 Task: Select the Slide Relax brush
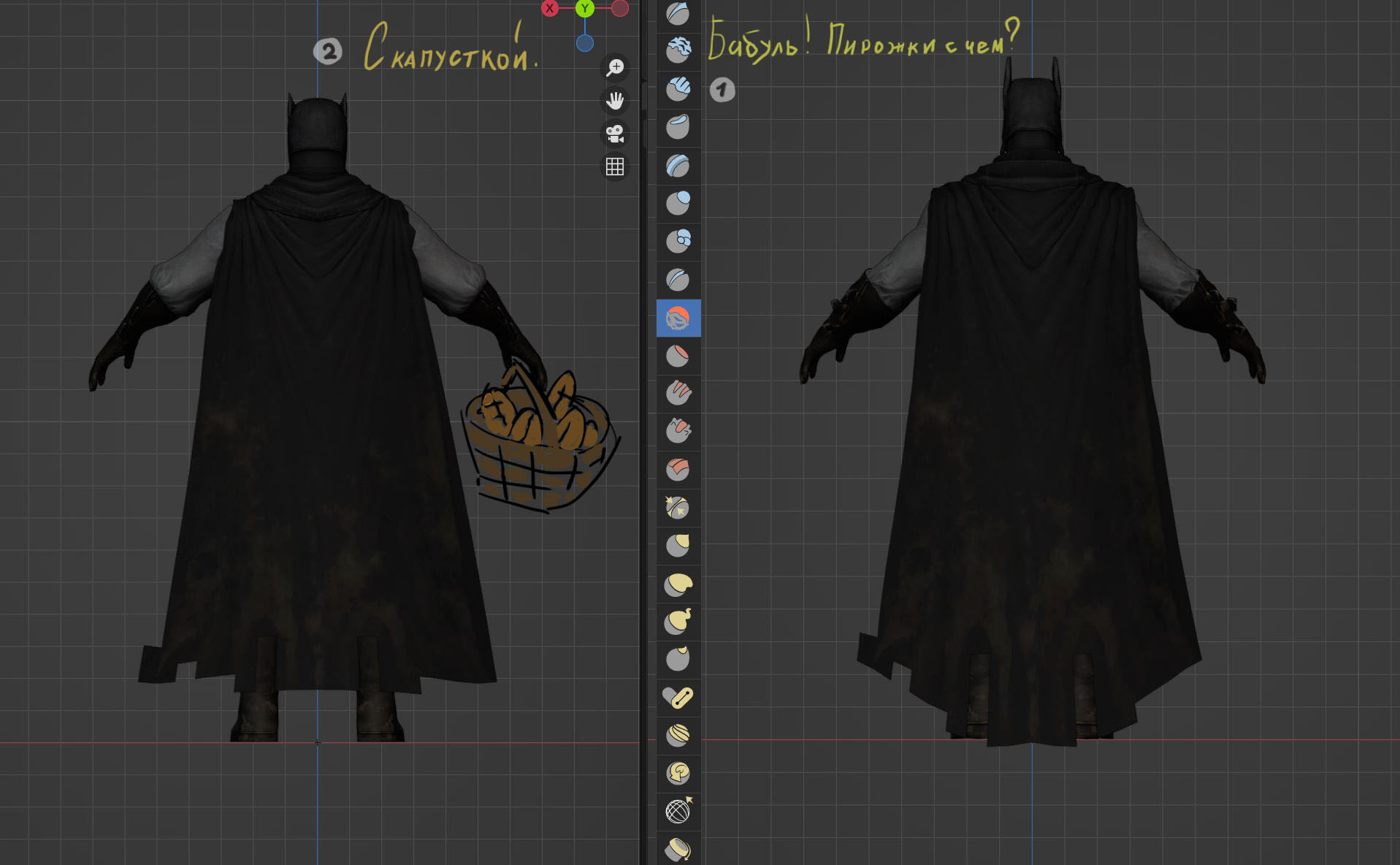pyautogui.click(x=678, y=811)
